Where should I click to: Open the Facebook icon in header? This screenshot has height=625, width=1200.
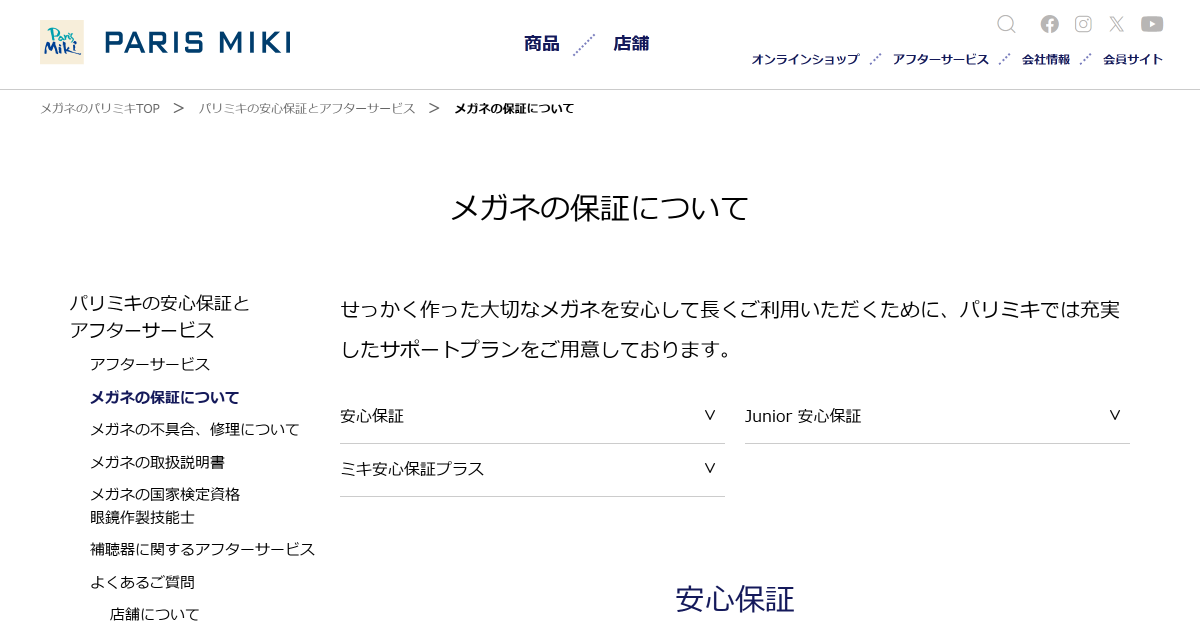pos(1049,24)
